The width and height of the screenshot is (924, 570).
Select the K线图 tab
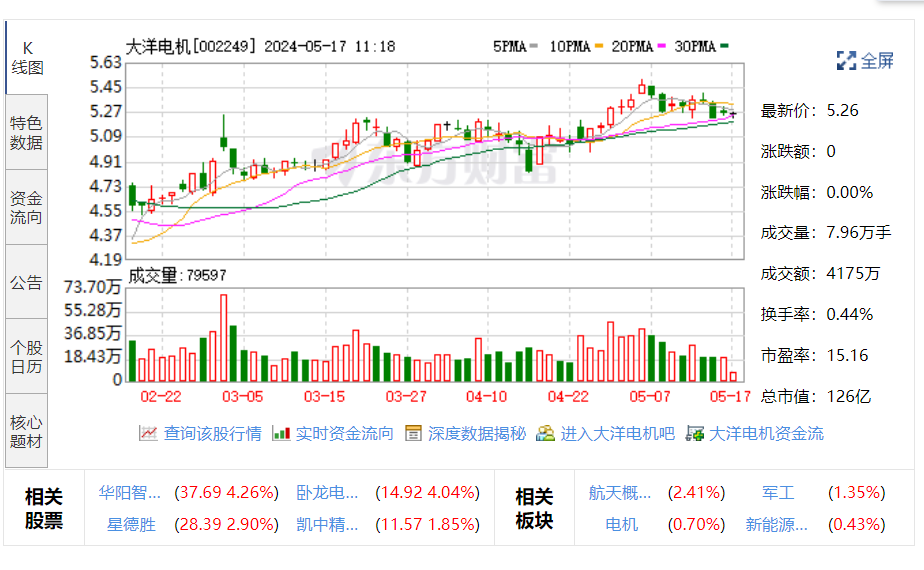pos(27,58)
